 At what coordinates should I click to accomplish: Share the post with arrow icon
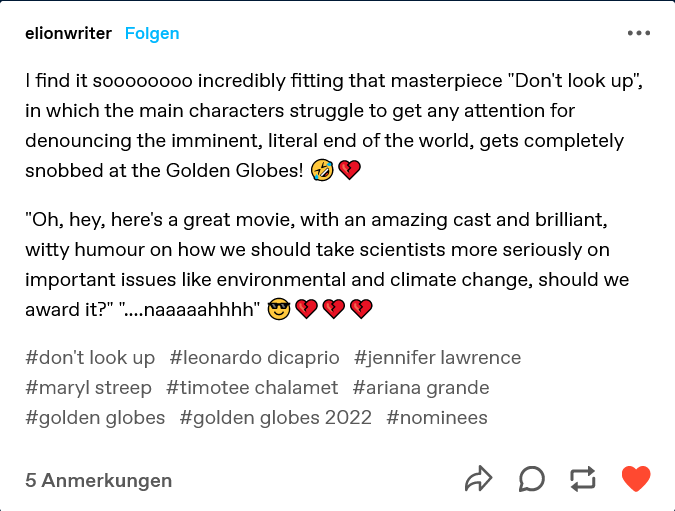pyautogui.click(x=479, y=479)
